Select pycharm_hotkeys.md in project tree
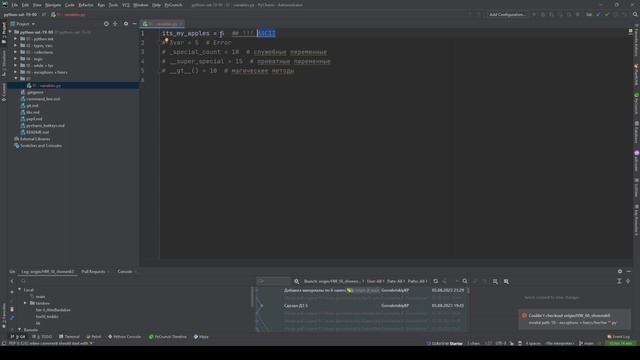 click(42, 125)
